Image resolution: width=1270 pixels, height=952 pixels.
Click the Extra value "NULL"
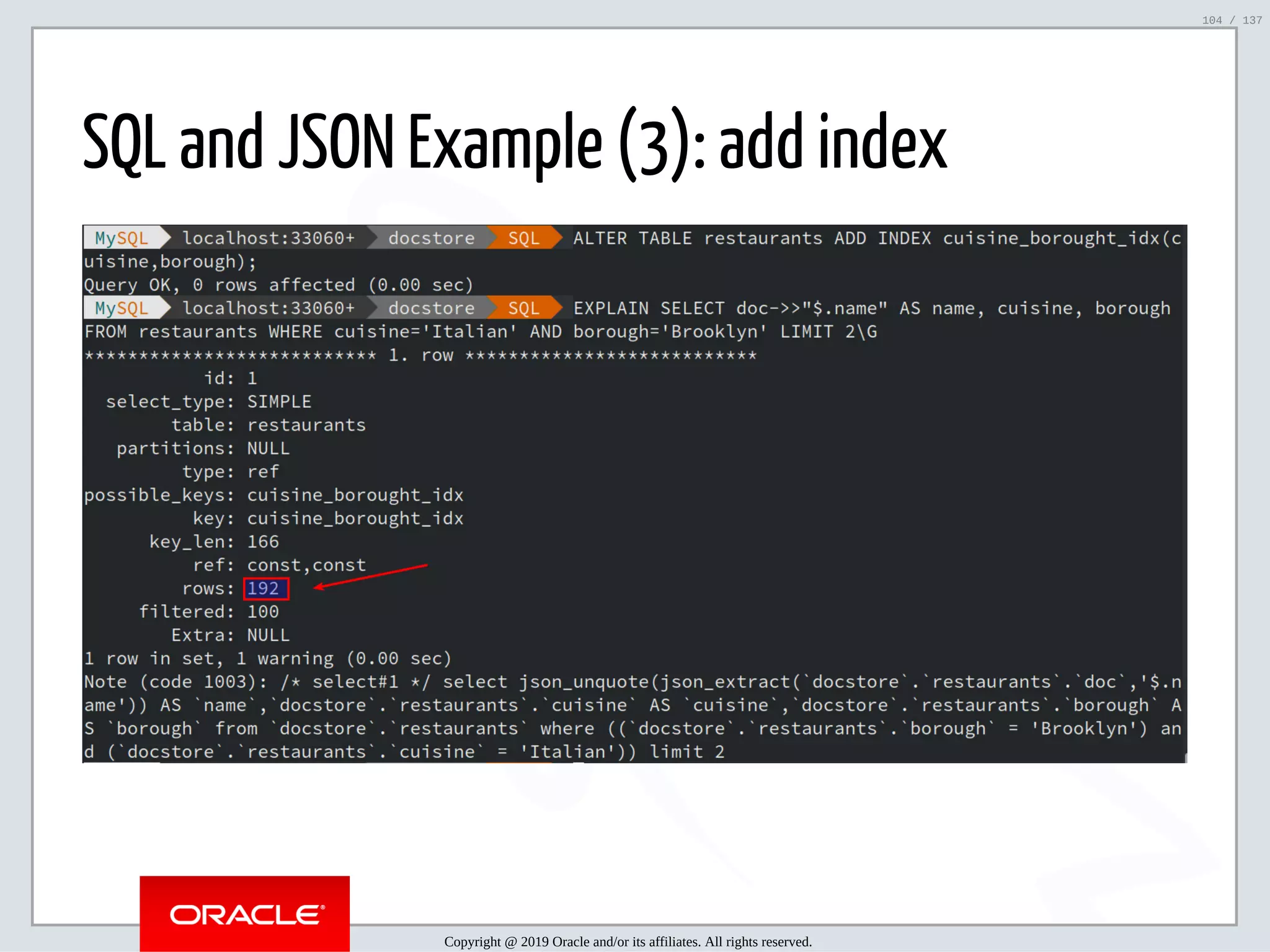pyautogui.click(x=269, y=635)
